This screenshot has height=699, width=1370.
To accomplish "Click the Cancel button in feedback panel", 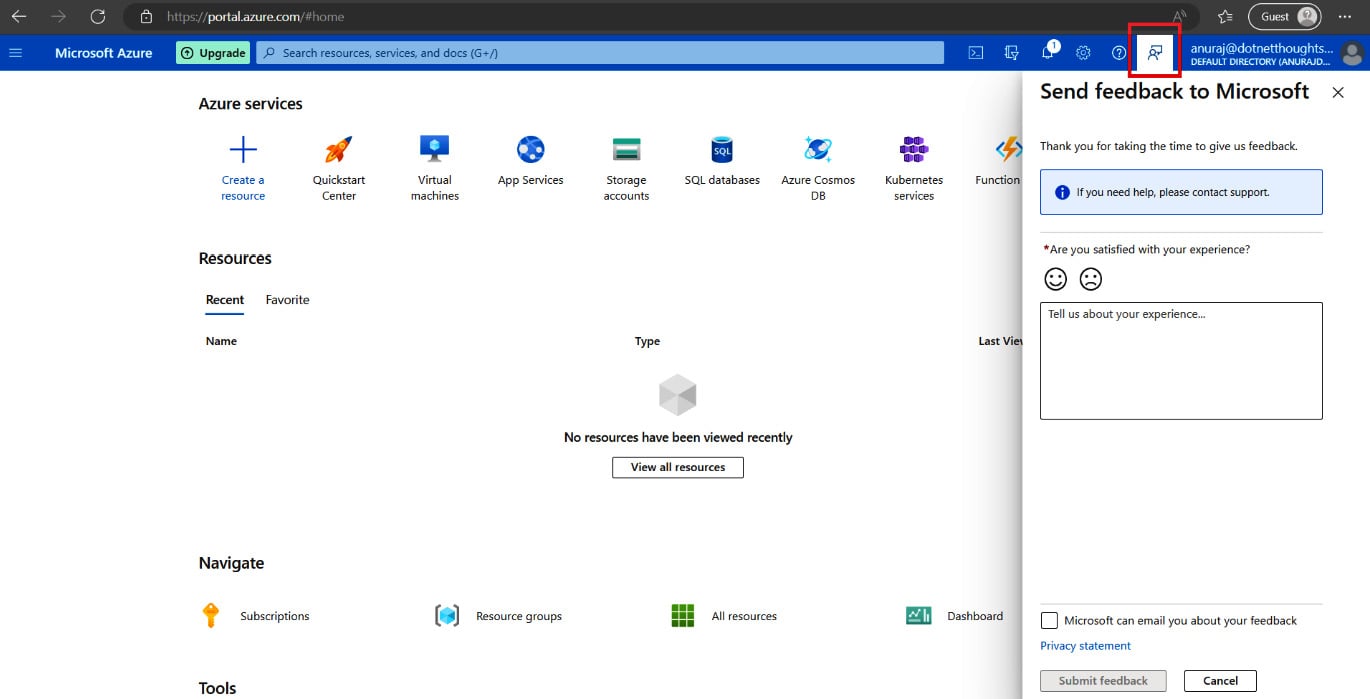I will (1220, 681).
